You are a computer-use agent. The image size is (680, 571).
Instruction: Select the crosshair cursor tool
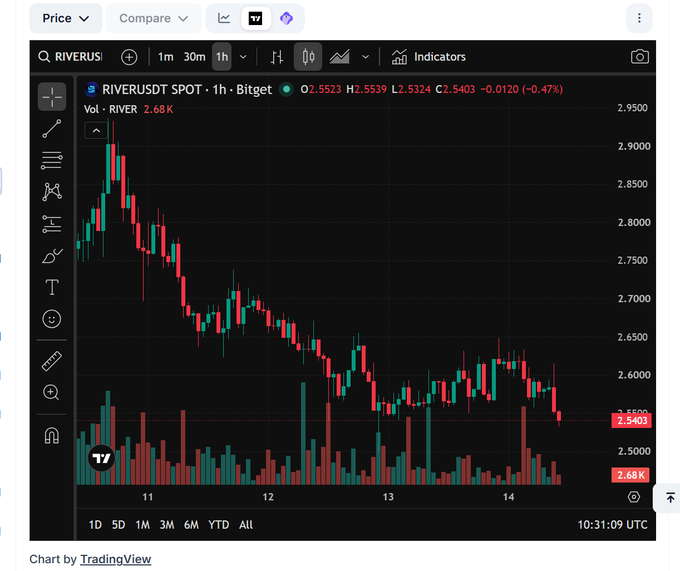(52, 96)
